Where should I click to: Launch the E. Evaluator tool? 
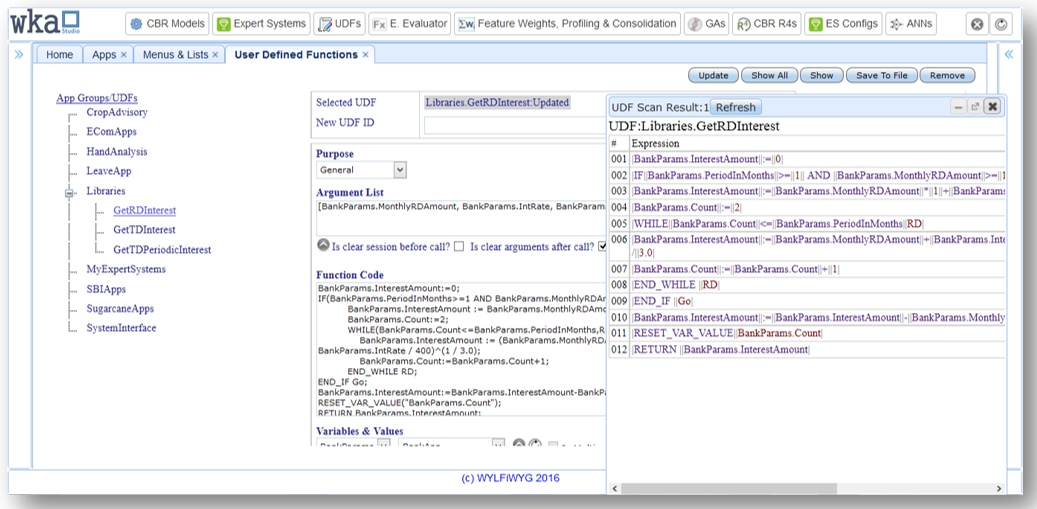pyautogui.click(x=407, y=24)
